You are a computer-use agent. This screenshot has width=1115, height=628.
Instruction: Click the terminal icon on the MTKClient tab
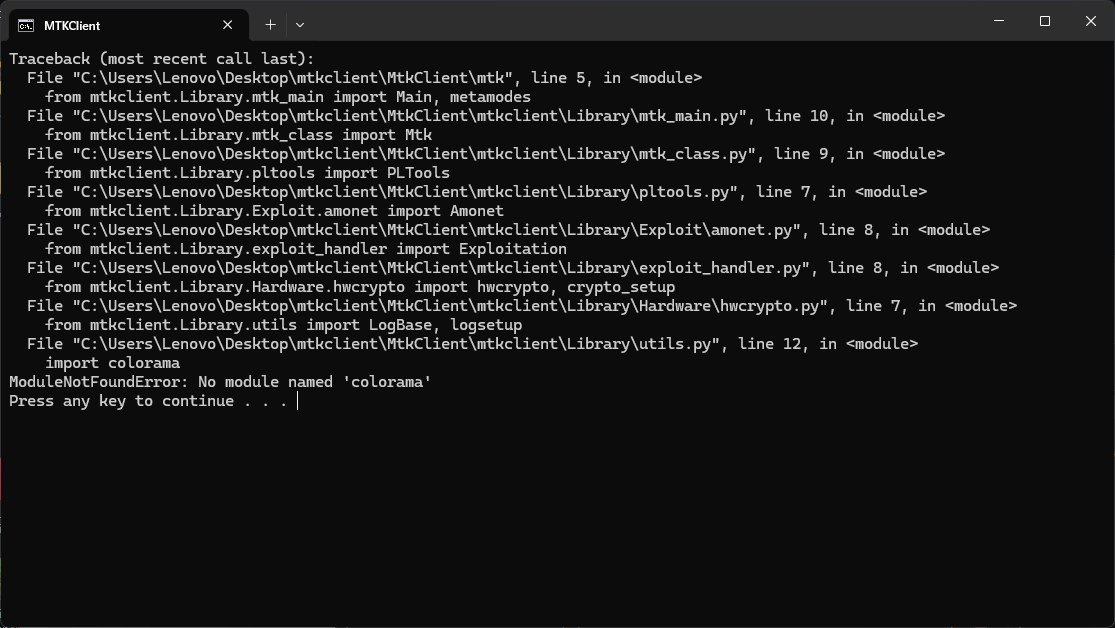(x=26, y=25)
